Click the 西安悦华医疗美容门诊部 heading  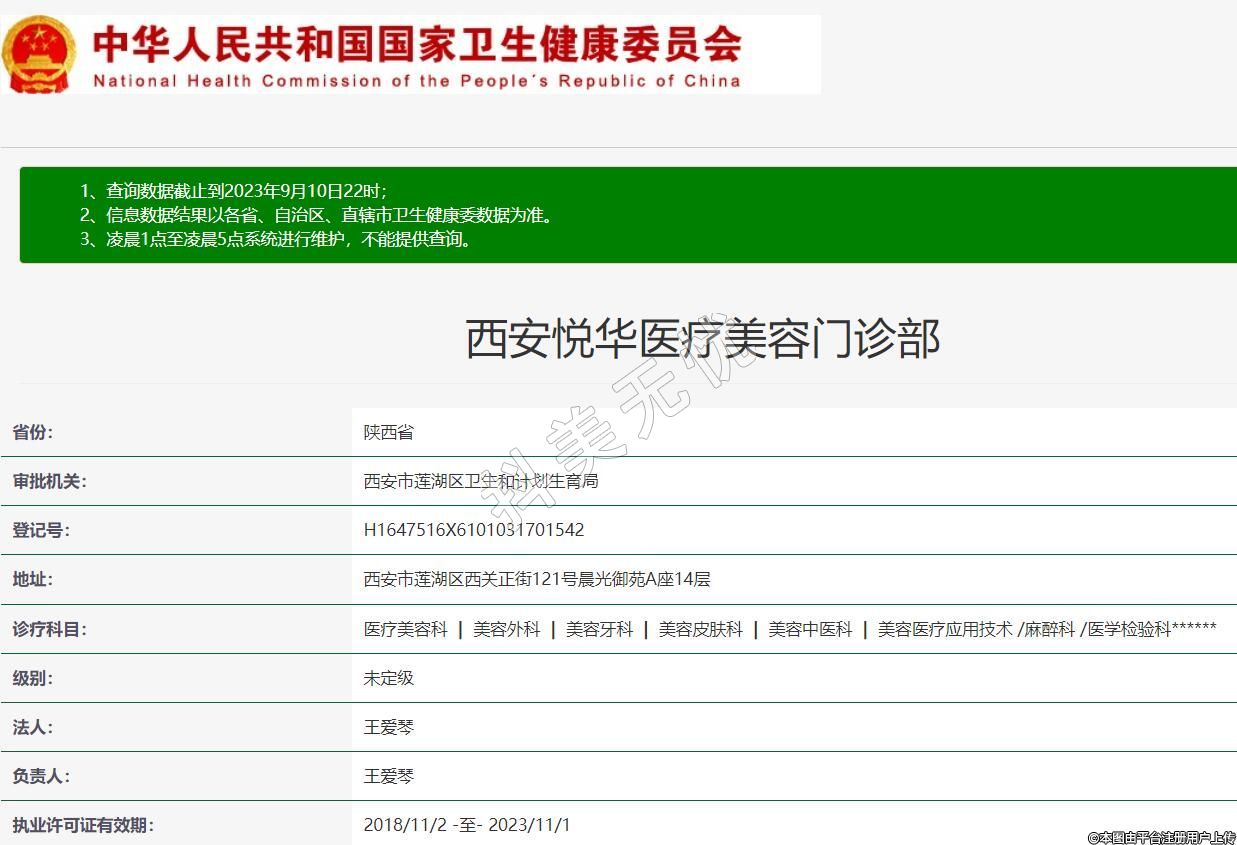702,339
